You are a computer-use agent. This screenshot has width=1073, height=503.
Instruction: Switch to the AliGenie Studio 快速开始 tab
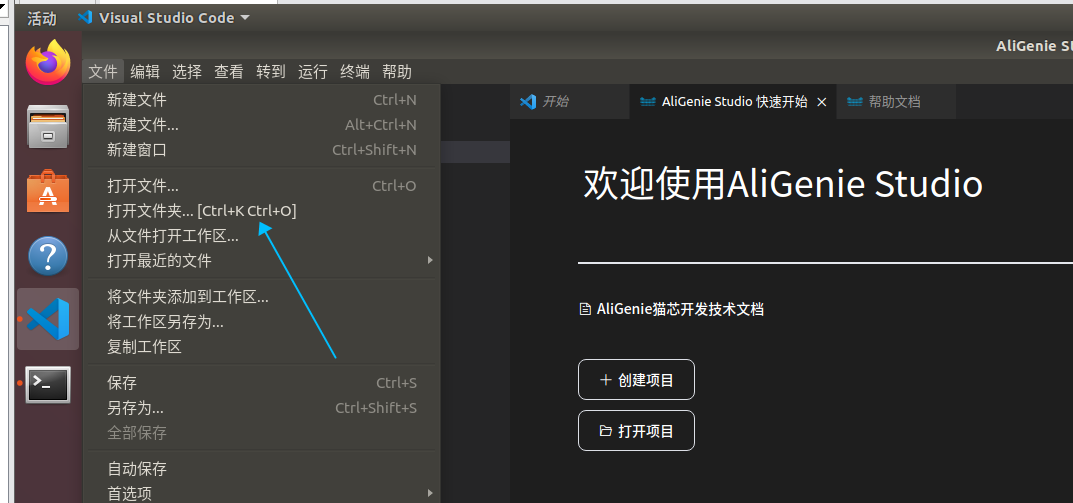[x=733, y=102]
